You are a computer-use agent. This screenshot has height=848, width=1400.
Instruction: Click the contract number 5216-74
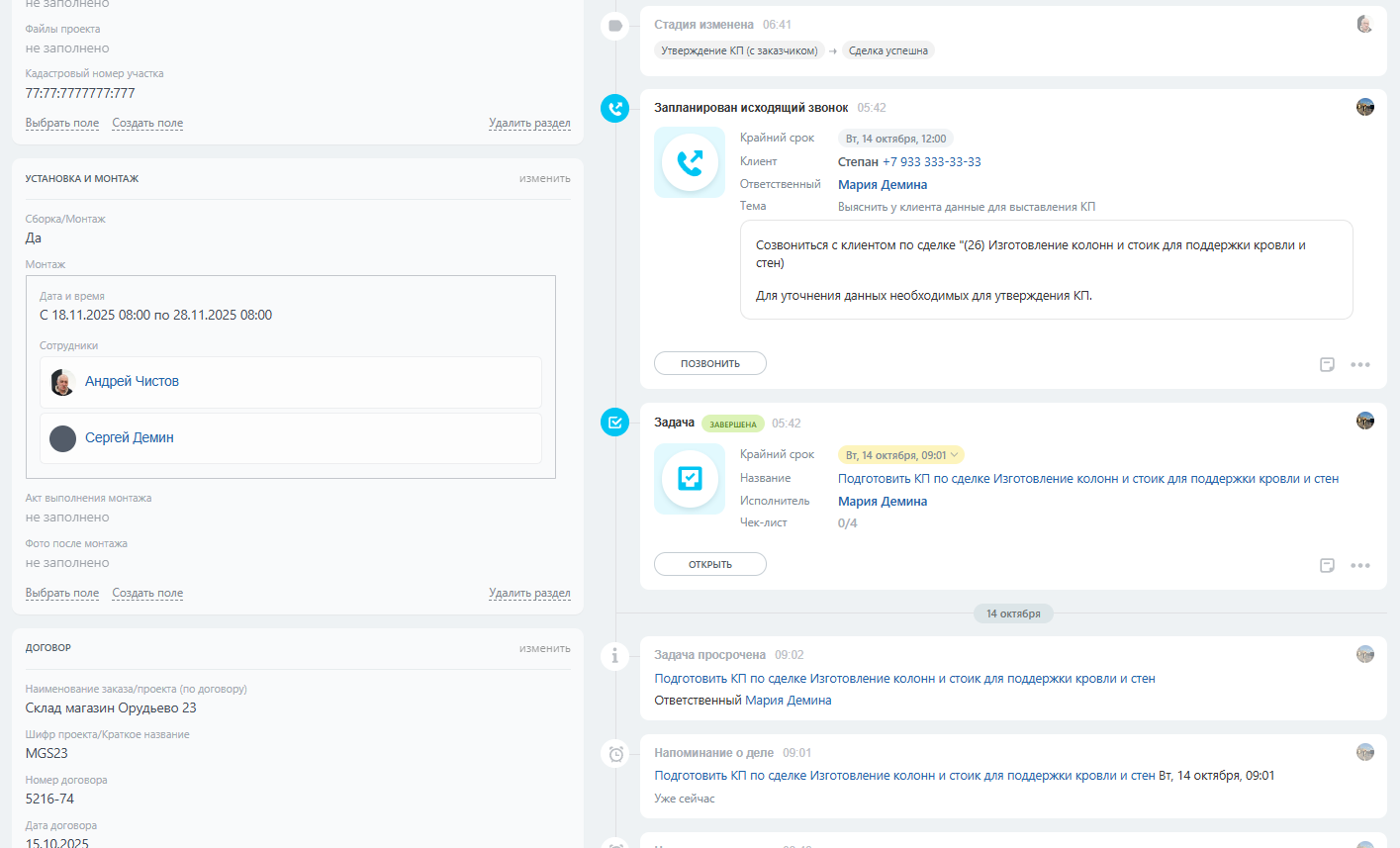tap(49, 800)
